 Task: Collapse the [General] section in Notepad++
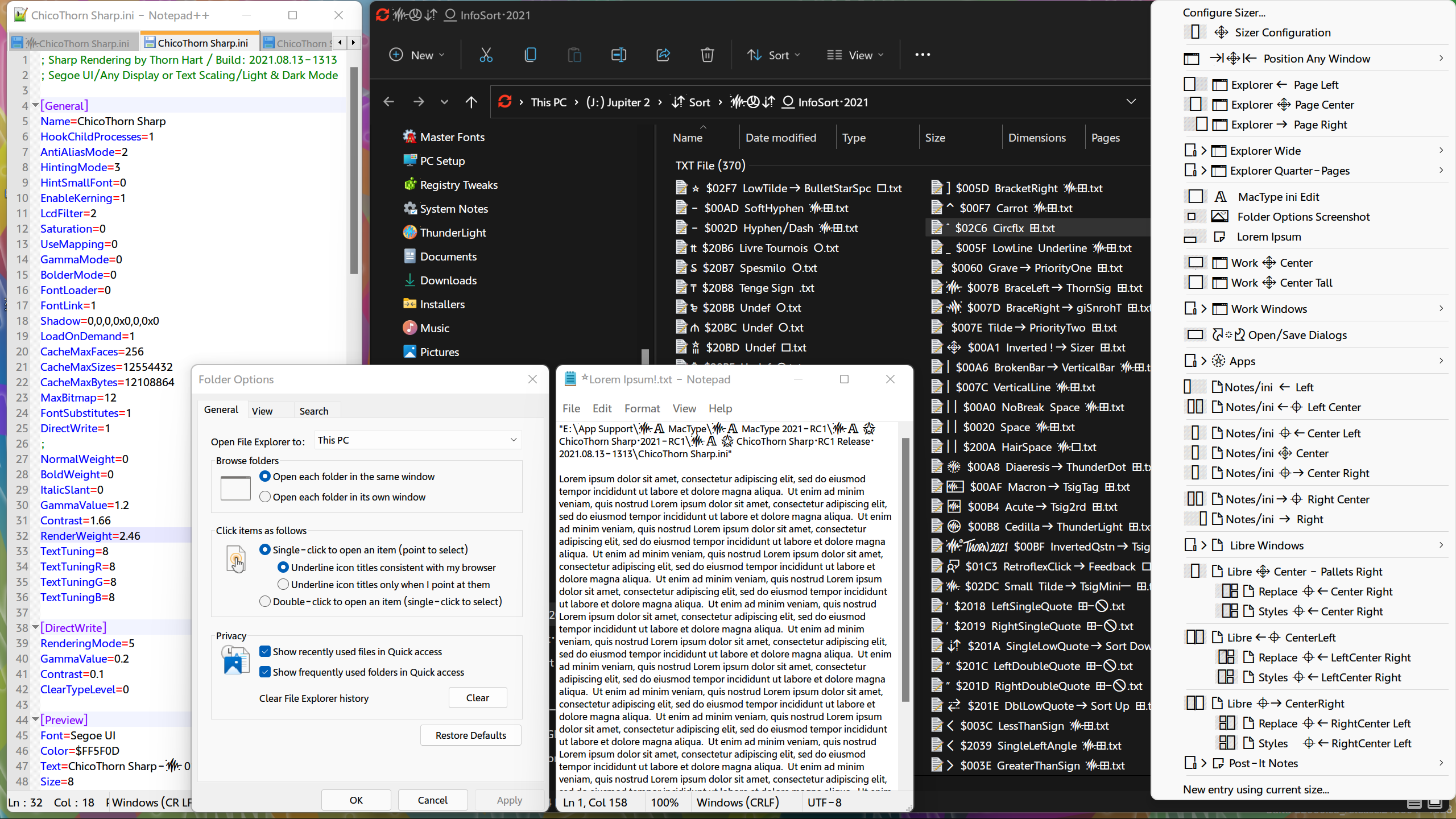point(35,105)
